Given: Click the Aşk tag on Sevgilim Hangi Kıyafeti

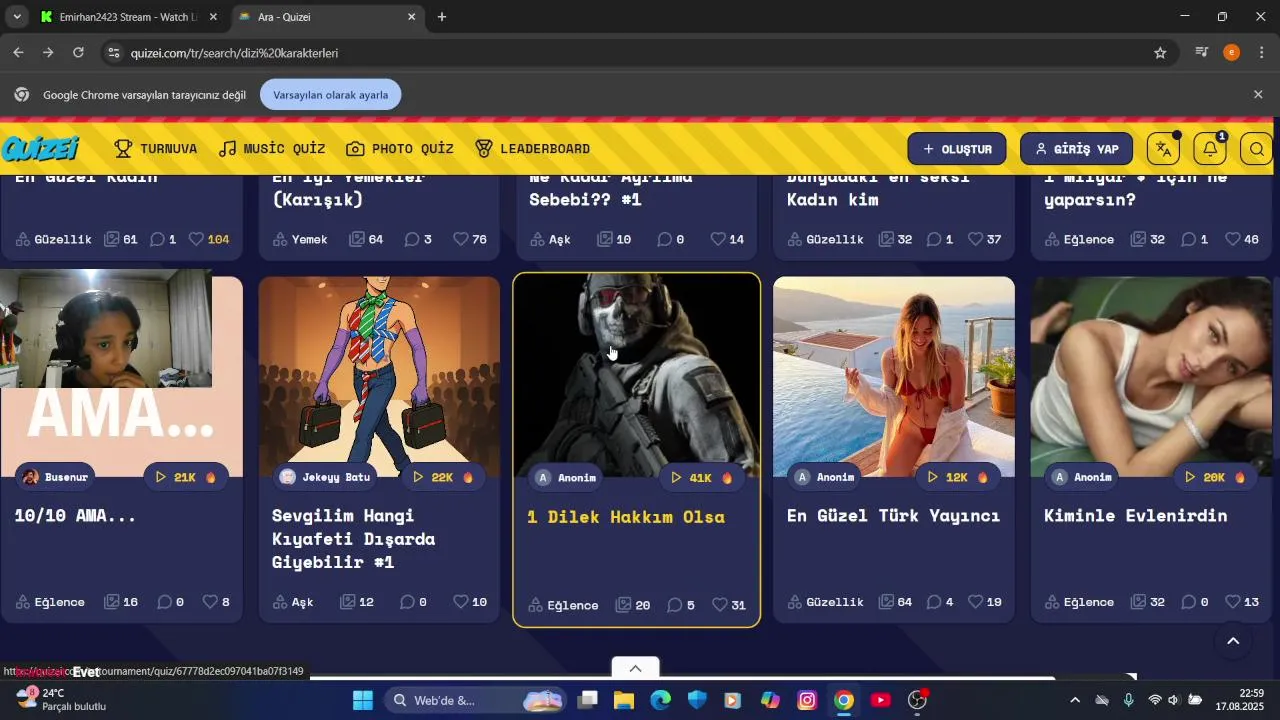Looking at the screenshot, I should click(x=293, y=602).
